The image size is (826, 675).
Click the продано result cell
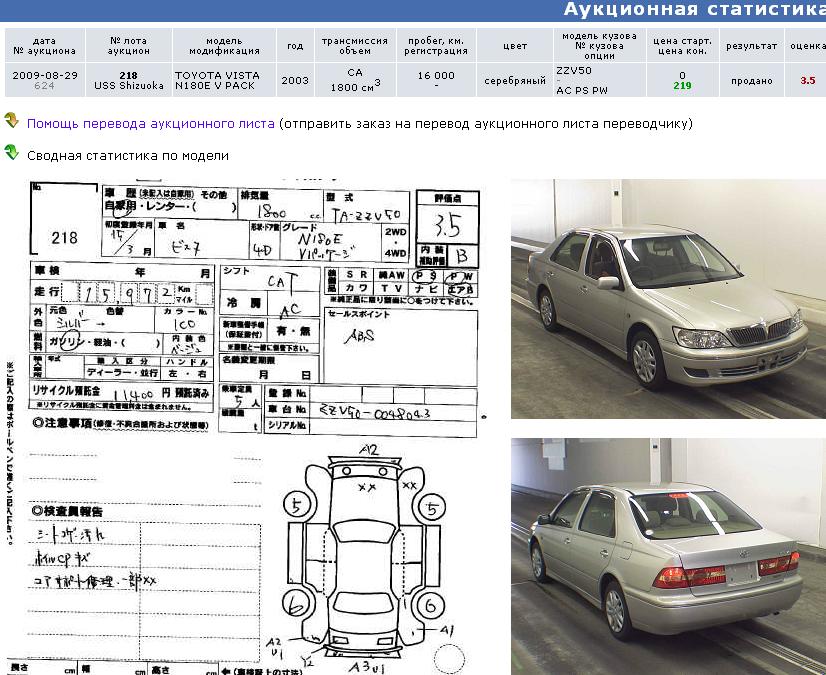(751, 81)
